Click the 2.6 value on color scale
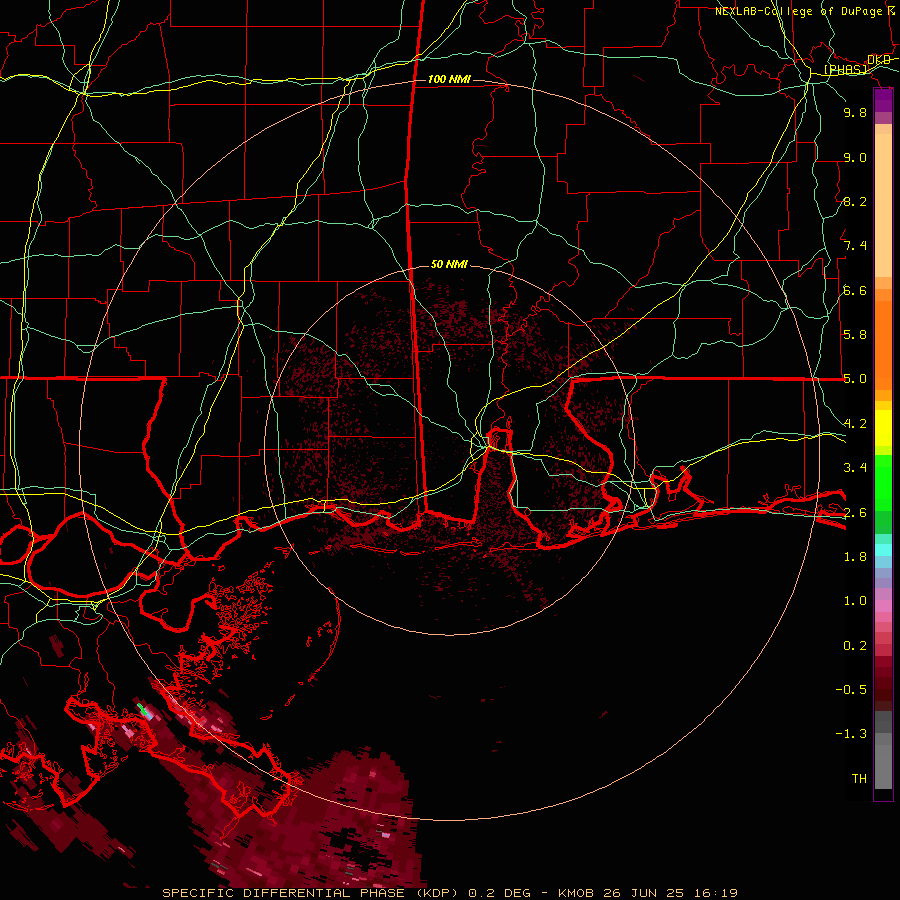 pos(855,513)
